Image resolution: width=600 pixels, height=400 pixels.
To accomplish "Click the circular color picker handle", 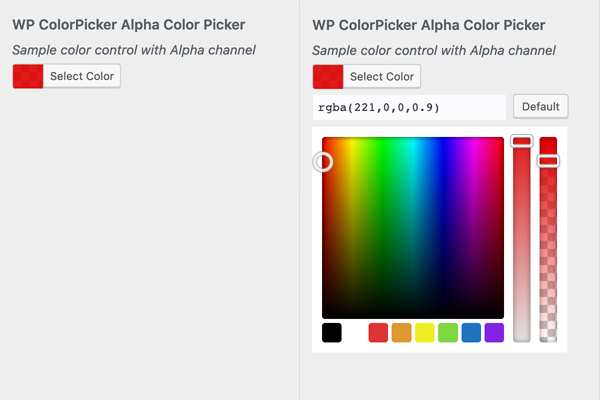I will 323,161.
